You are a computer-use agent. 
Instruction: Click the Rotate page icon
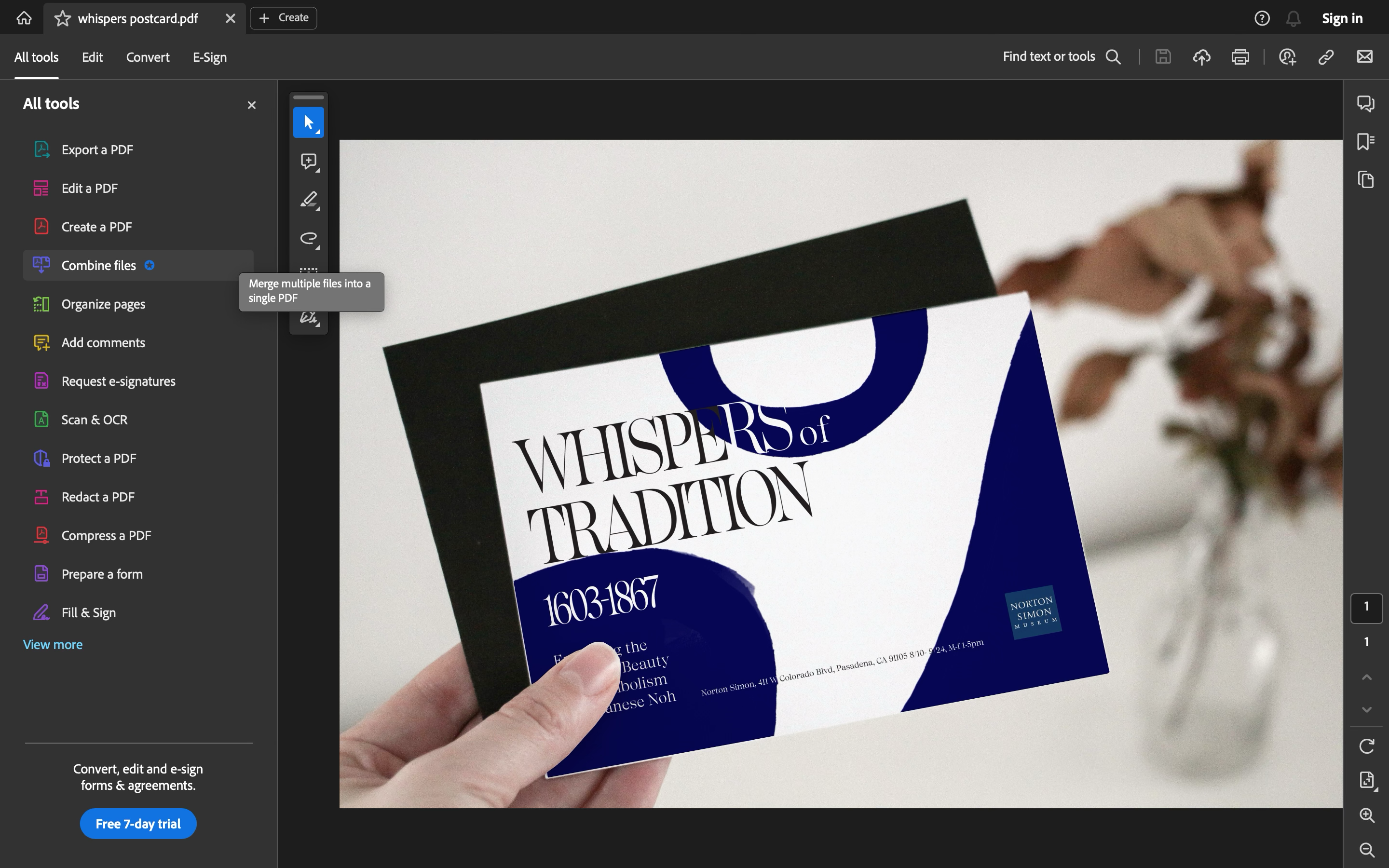[x=1367, y=746]
